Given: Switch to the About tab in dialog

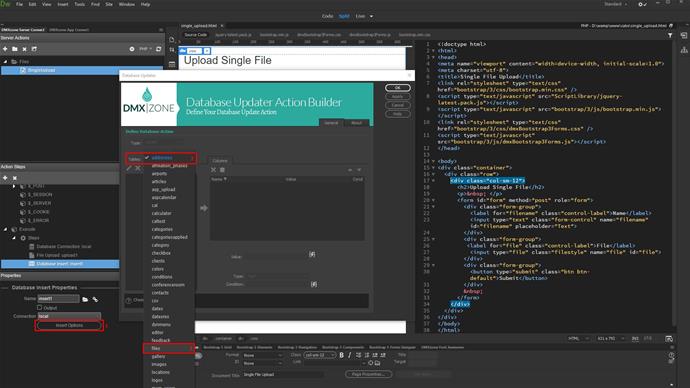Looking at the screenshot, I should point(356,123).
